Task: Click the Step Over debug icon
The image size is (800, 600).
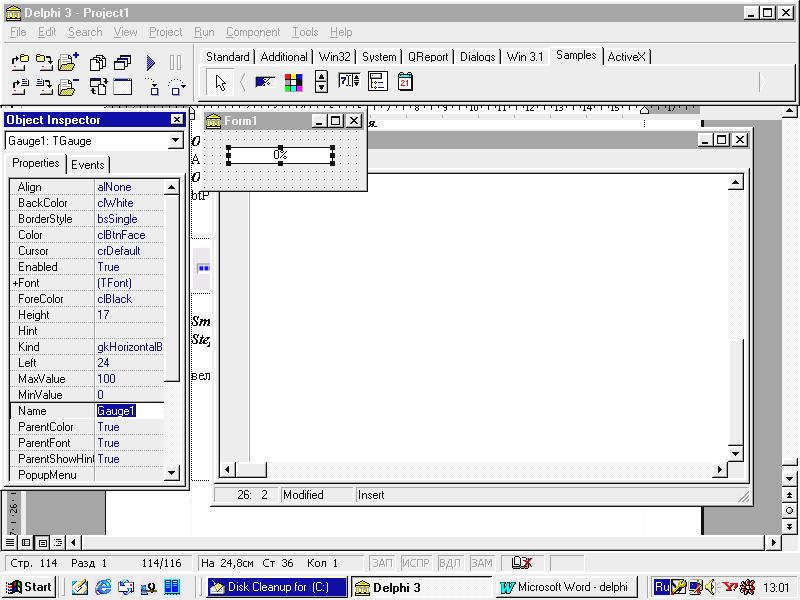Action: coord(177,87)
